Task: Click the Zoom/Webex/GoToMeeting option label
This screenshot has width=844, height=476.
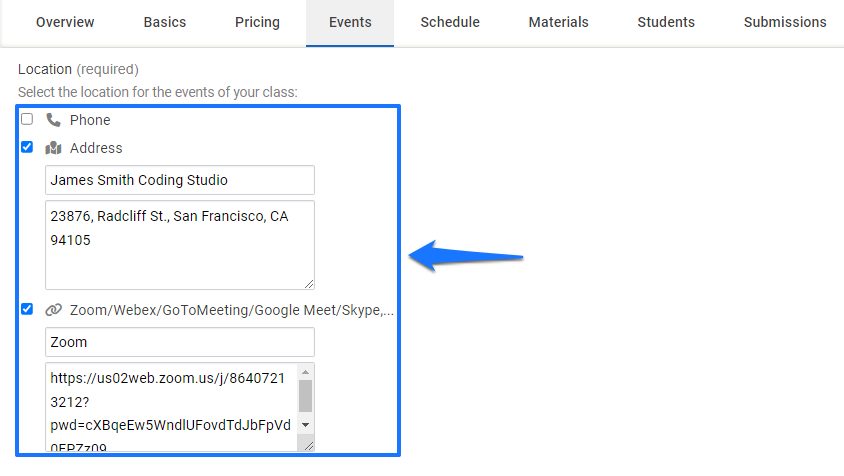Action: [232, 310]
